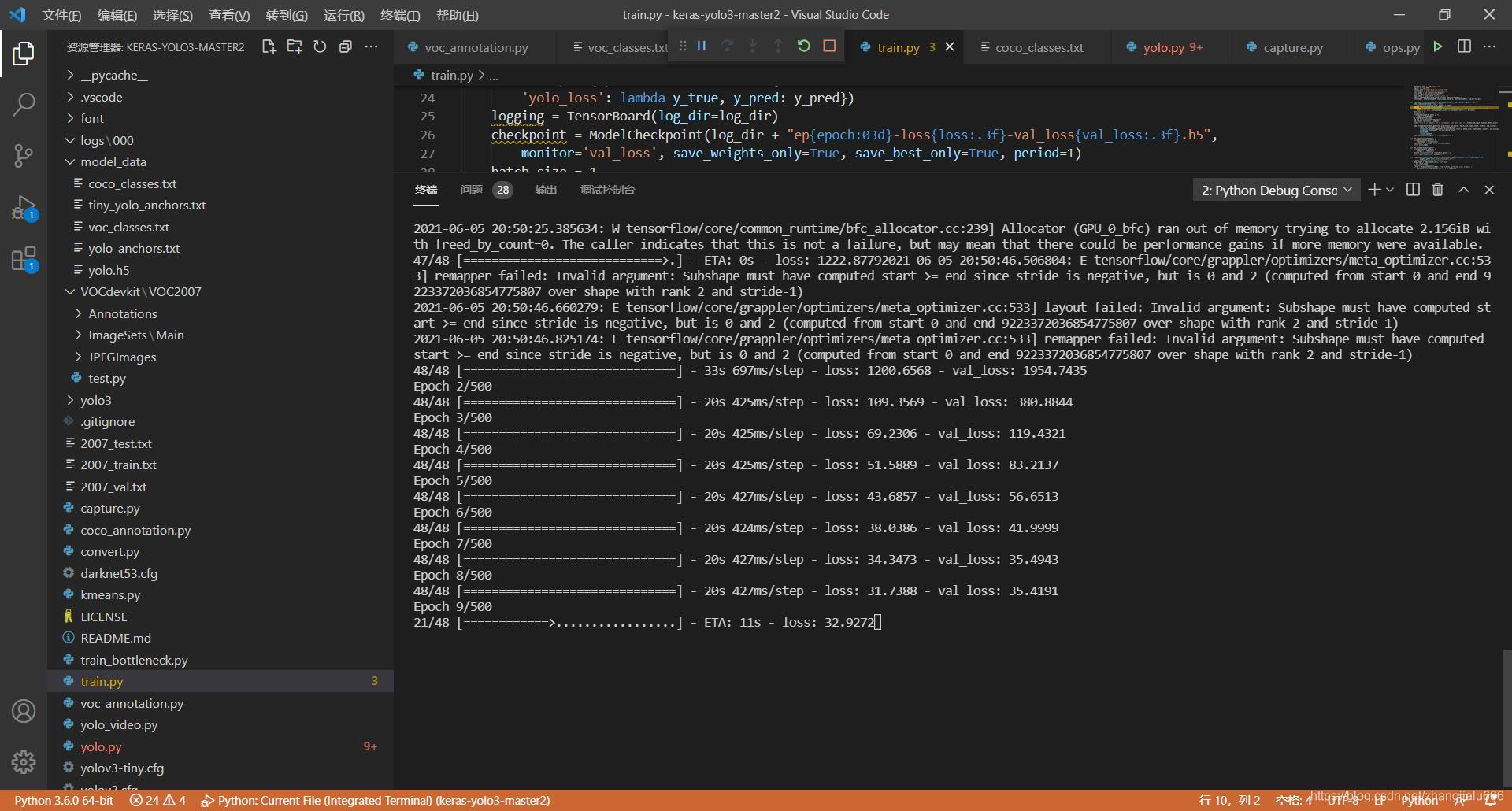Open the Source Control view

coord(24,155)
